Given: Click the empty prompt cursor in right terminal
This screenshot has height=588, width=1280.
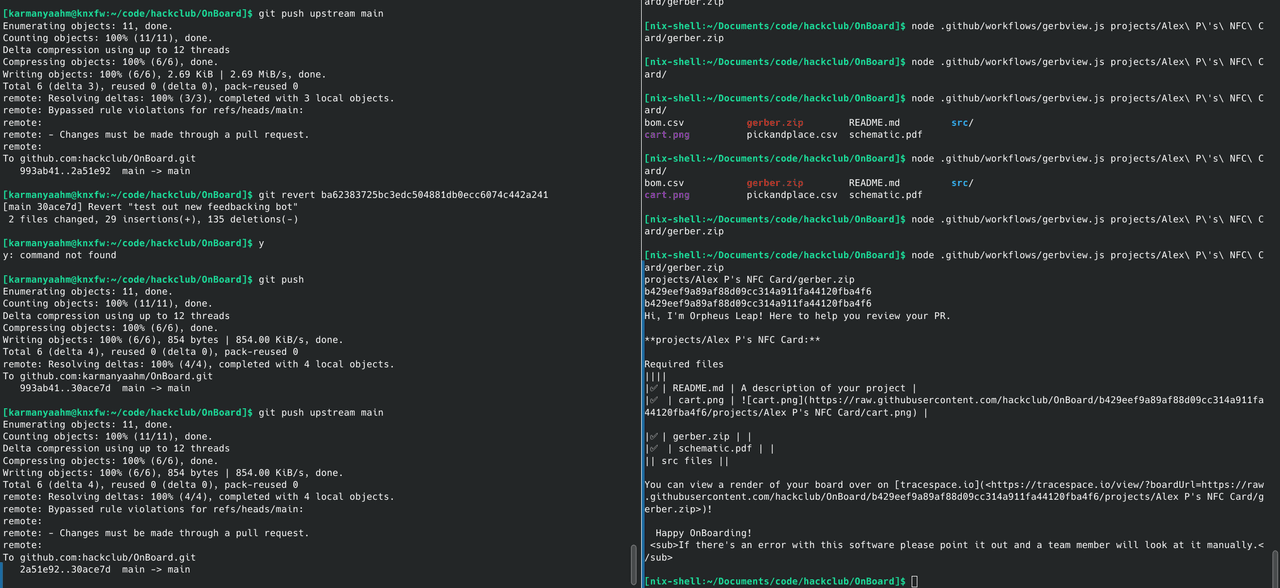Looking at the screenshot, I should (914, 581).
